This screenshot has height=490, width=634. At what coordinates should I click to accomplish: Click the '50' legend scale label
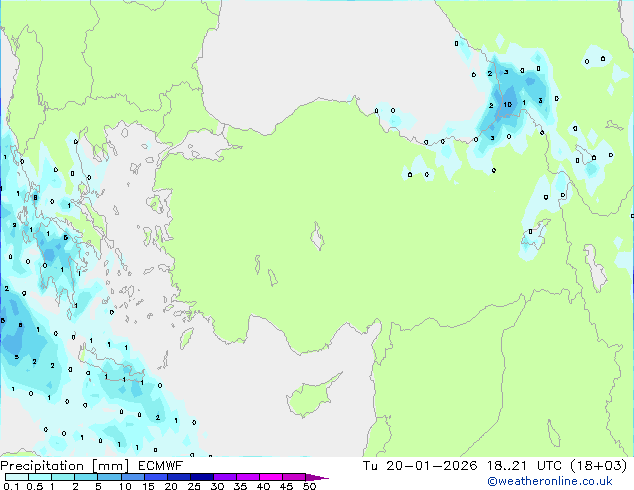310,486
